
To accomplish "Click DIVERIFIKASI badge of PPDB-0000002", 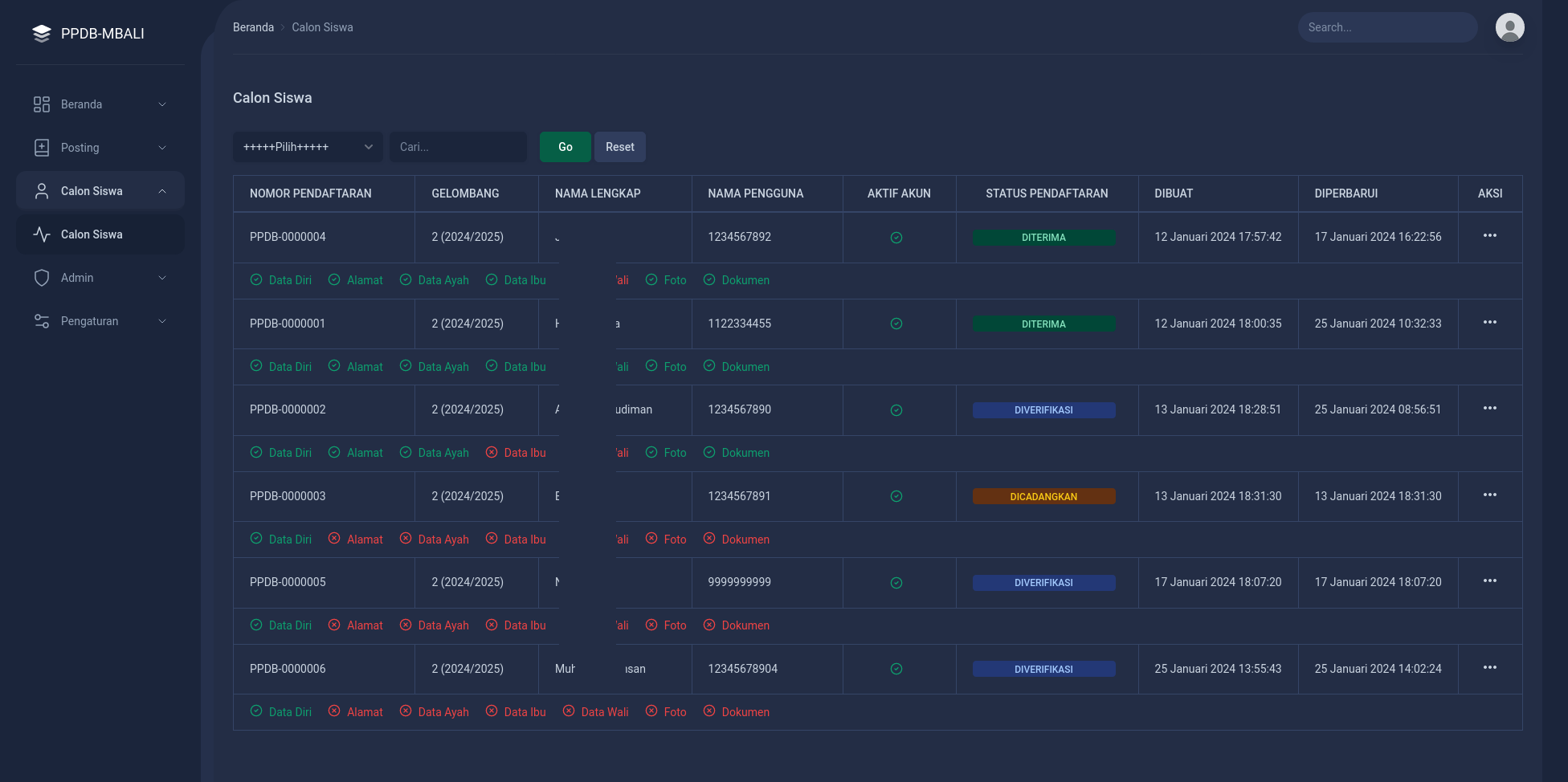I will pyautogui.click(x=1043, y=410).
